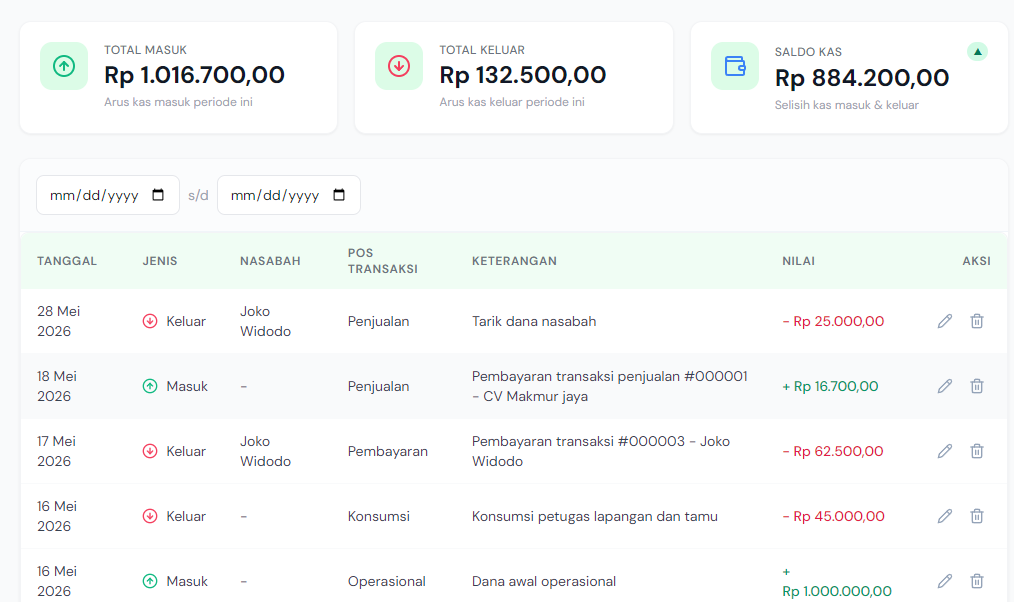Click the green triangle indicator on Saldo Kas

tap(977, 52)
